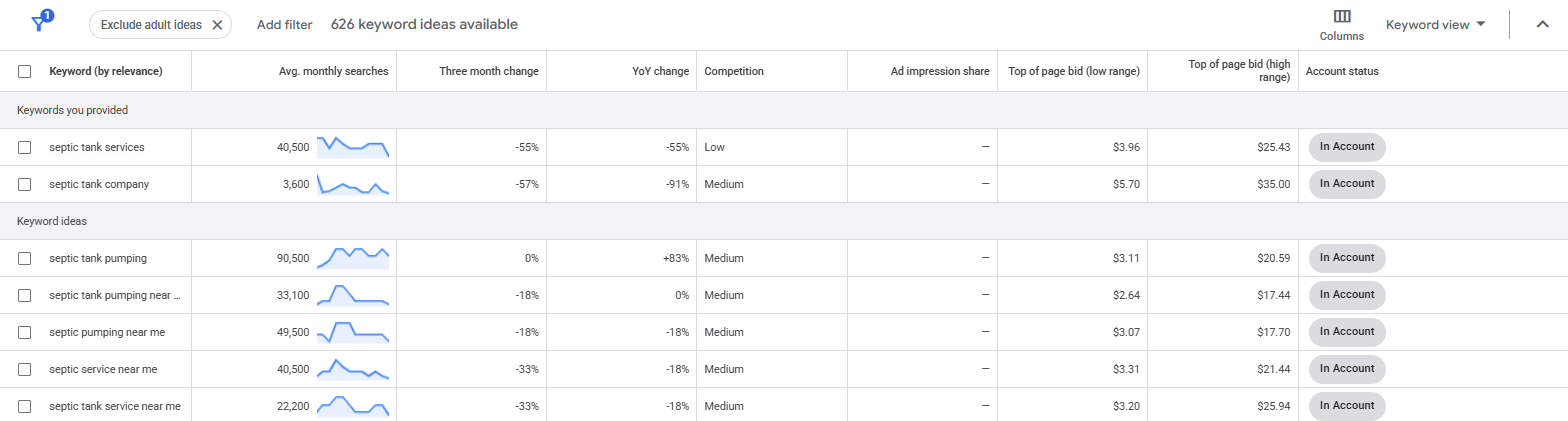Sort by YoY change column header
Viewport: 1568px width, 421px height.
coord(661,72)
